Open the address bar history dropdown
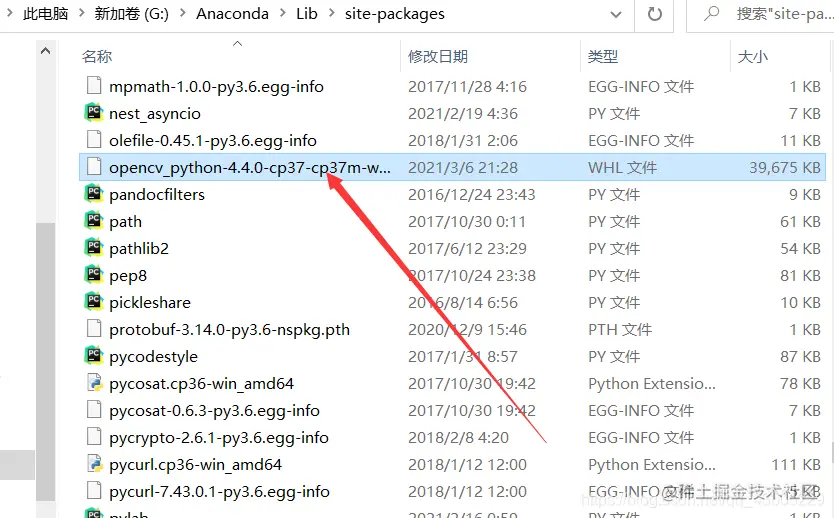 tap(616, 14)
